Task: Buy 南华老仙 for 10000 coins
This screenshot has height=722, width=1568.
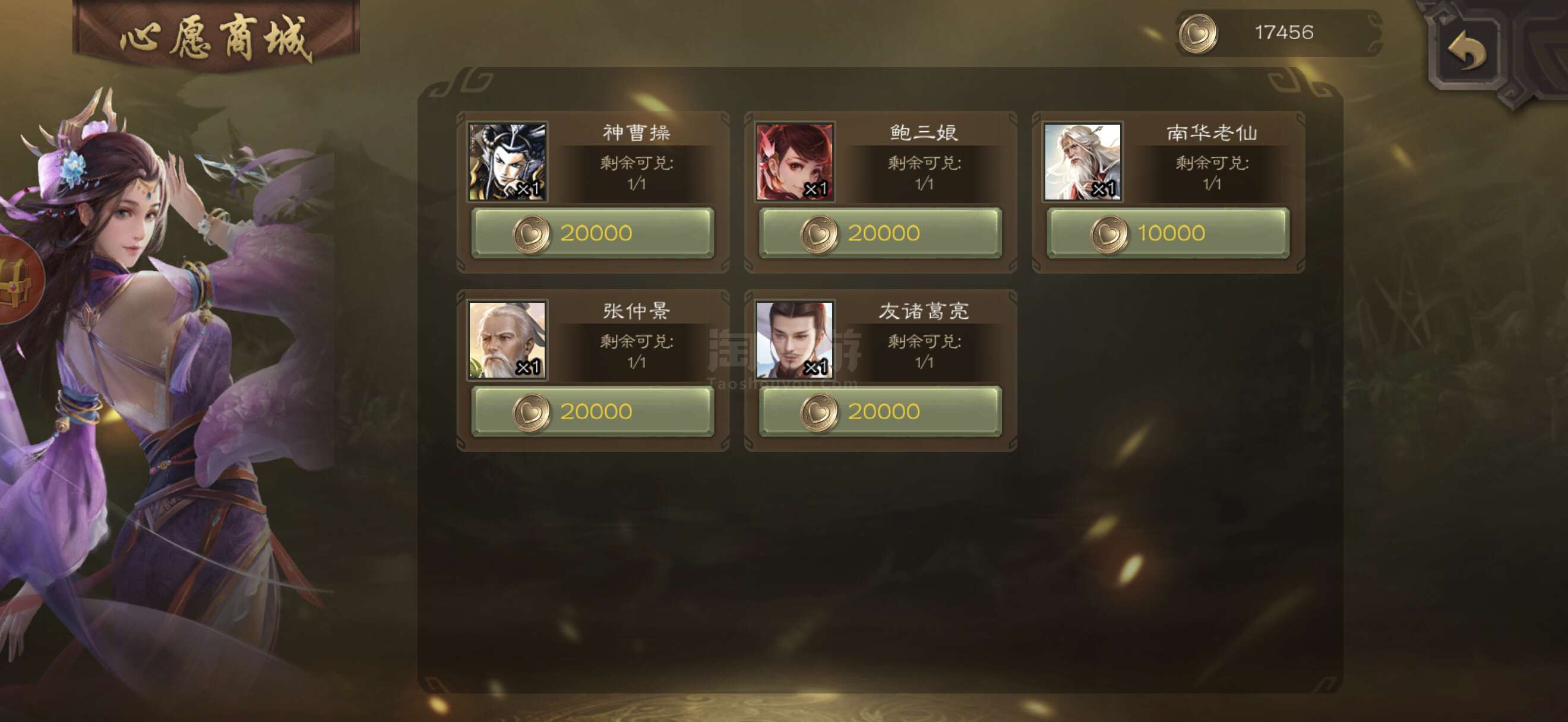Action: 1168,233
